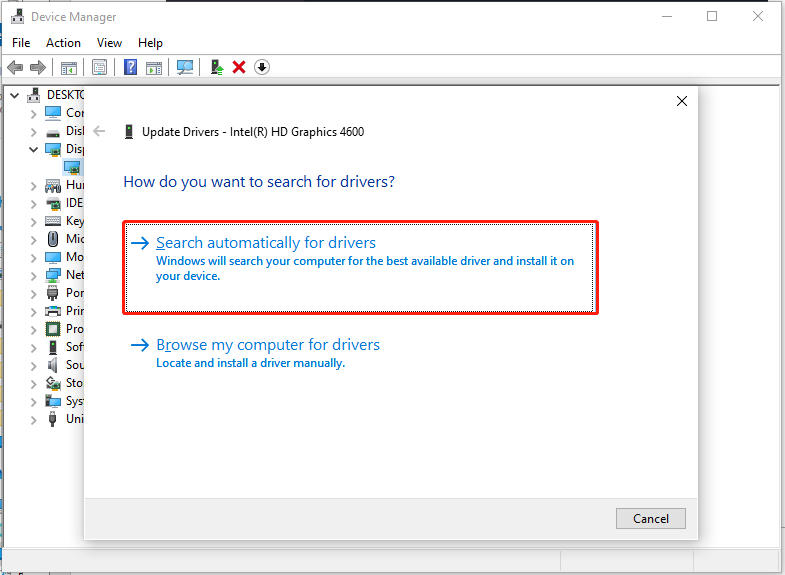Open the Action menu
This screenshot has width=785, height=575.
(63, 43)
